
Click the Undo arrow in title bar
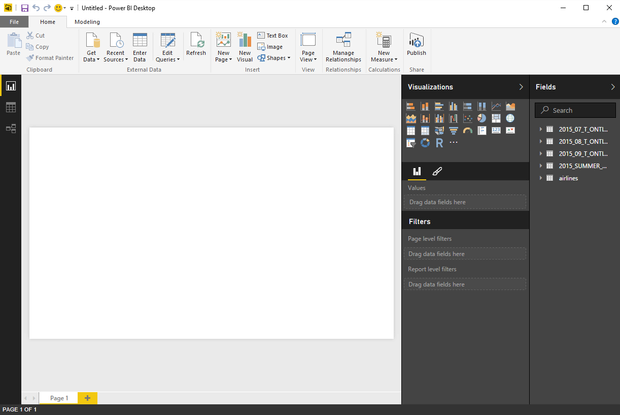pos(36,8)
